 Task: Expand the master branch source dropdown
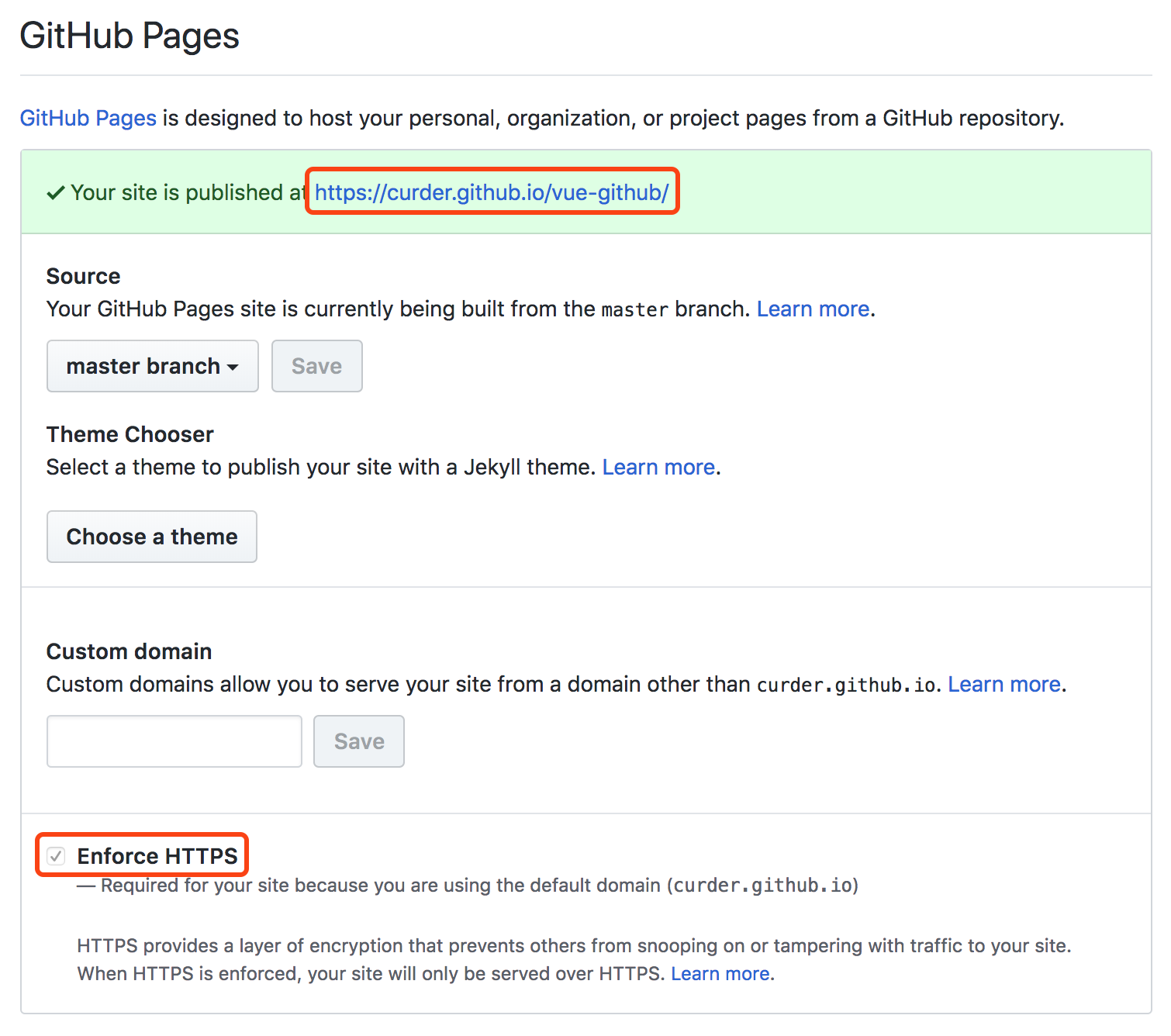click(x=152, y=366)
